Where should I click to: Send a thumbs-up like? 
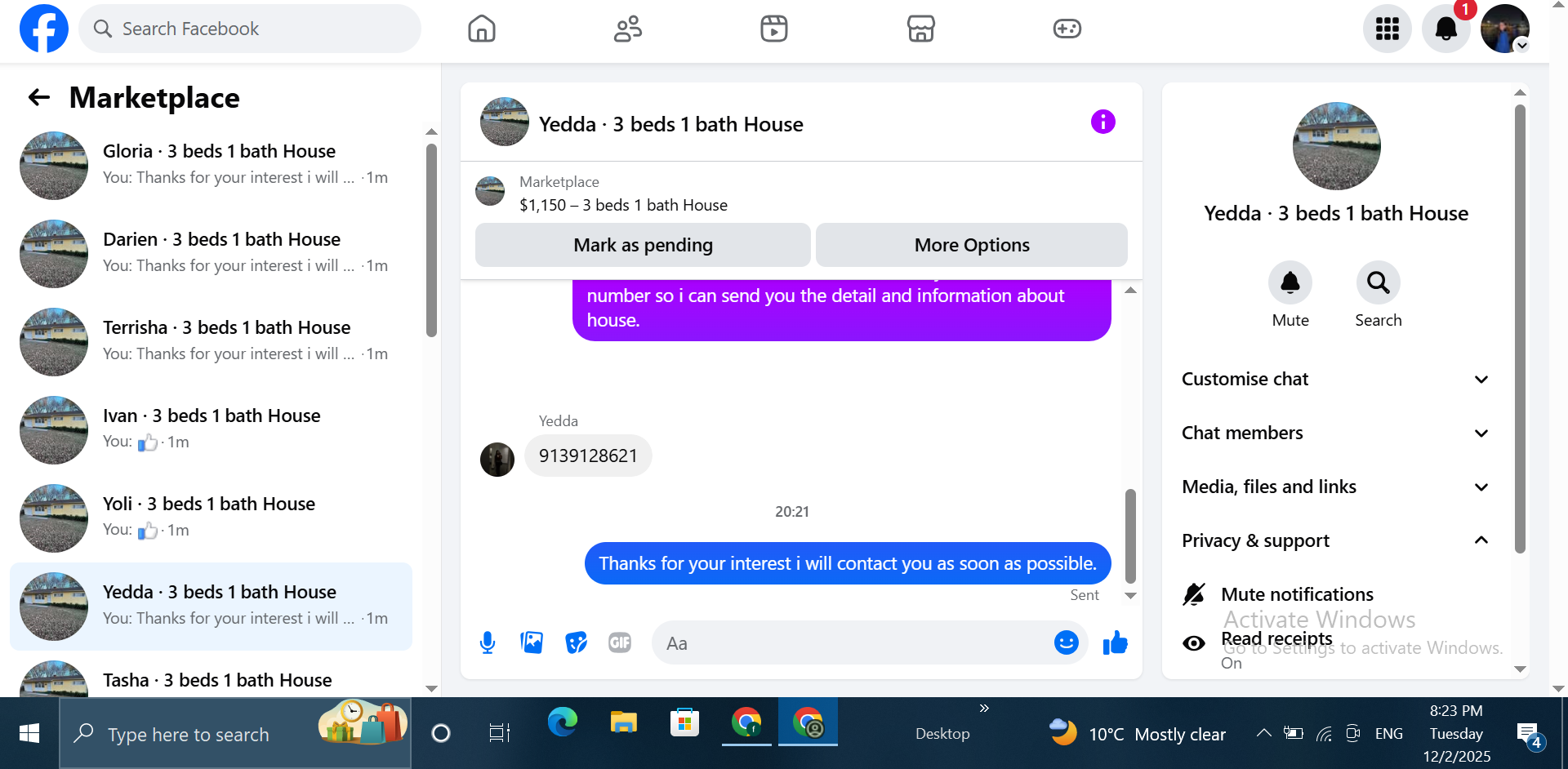(x=1115, y=643)
